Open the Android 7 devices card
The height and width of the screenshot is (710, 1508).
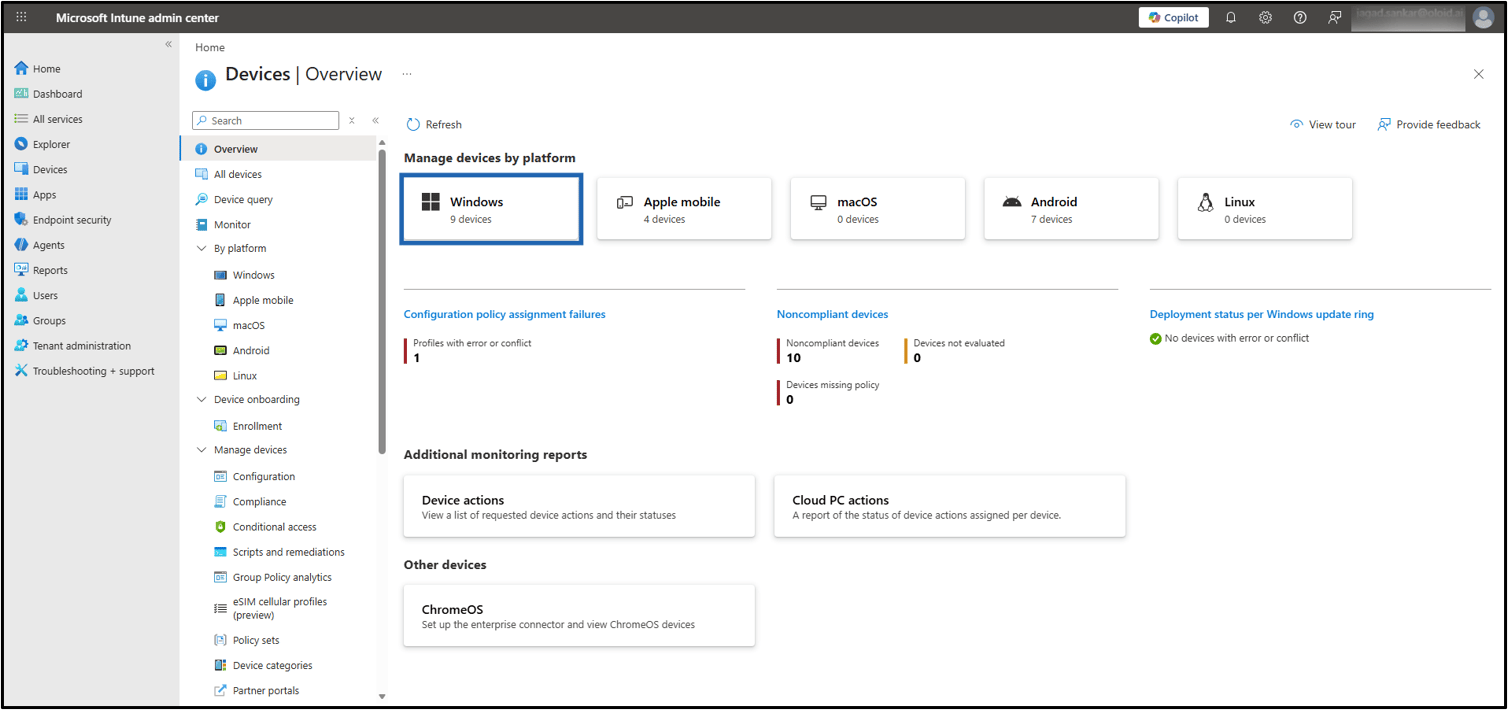pyautogui.click(x=1071, y=209)
